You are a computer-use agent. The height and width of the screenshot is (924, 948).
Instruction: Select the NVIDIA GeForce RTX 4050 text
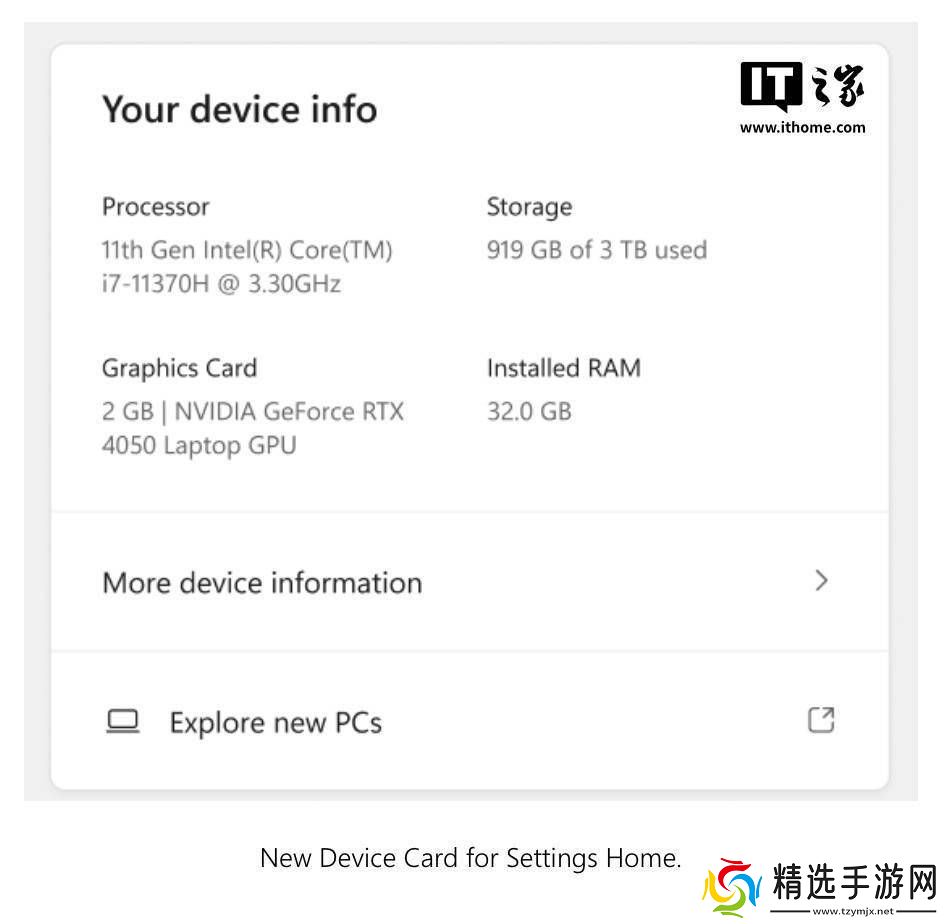point(253,428)
